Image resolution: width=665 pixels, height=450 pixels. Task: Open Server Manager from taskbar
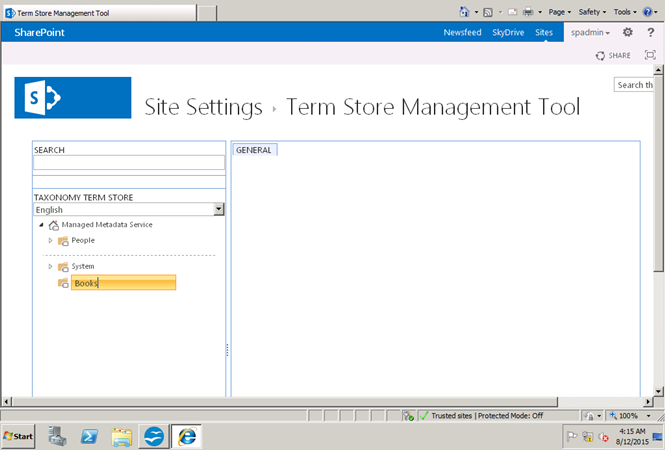point(57,436)
